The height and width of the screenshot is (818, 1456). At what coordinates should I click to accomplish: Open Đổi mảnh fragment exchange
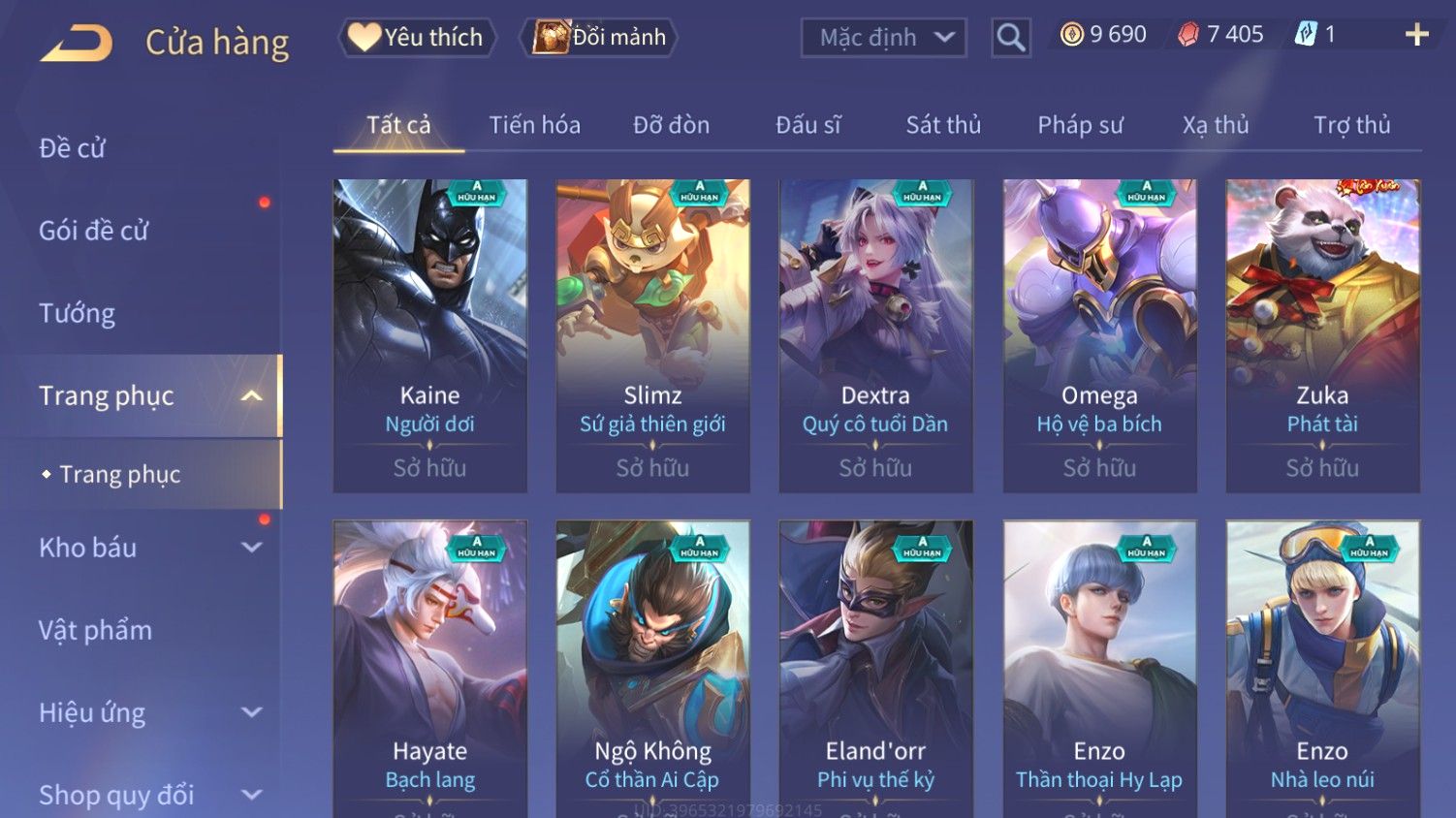click(x=598, y=38)
